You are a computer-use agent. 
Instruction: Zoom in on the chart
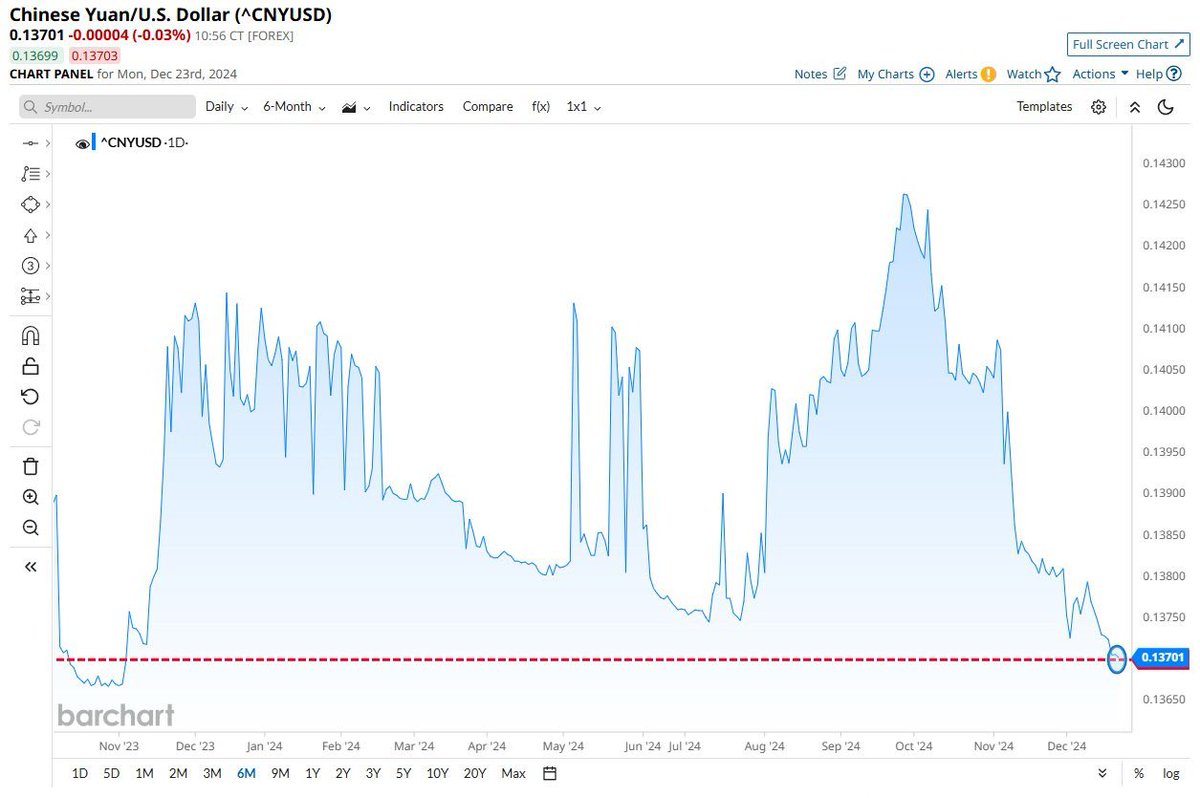click(x=30, y=497)
